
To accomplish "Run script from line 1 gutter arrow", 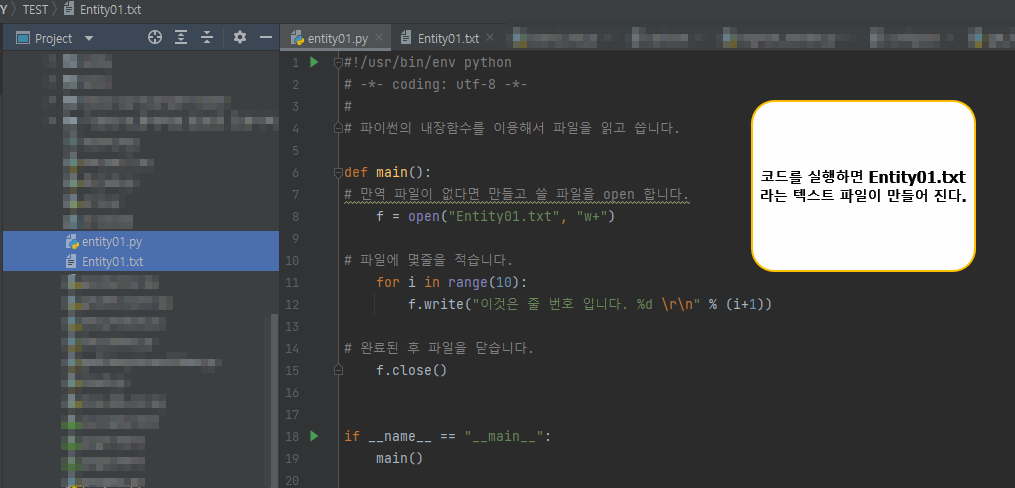I will click(x=315, y=63).
